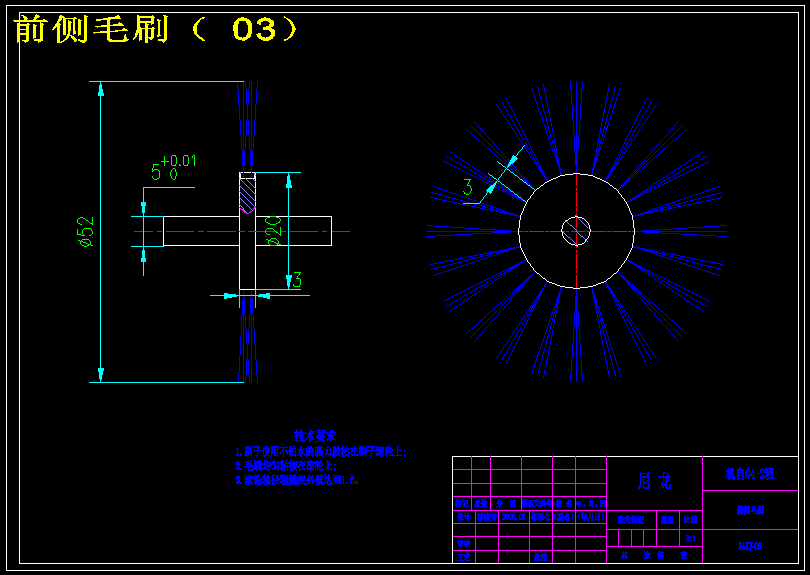The height and width of the screenshot is (575, 810).
Task: Select the "3" hub thickness dimension on the side view
Action: pyautogui.click(x=297, y=280)
